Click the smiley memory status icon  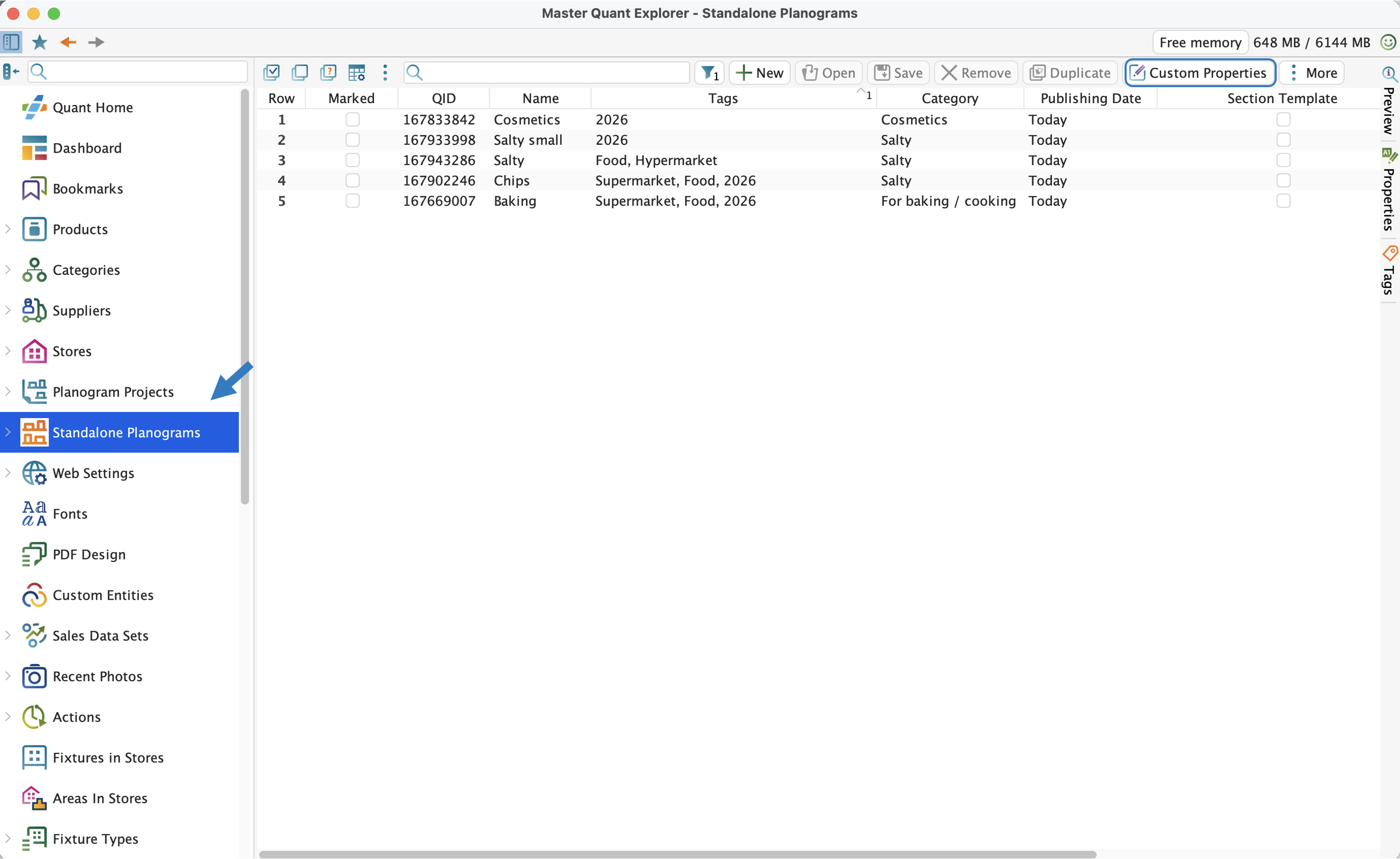pyautogui.click(x=1388, y=42)
